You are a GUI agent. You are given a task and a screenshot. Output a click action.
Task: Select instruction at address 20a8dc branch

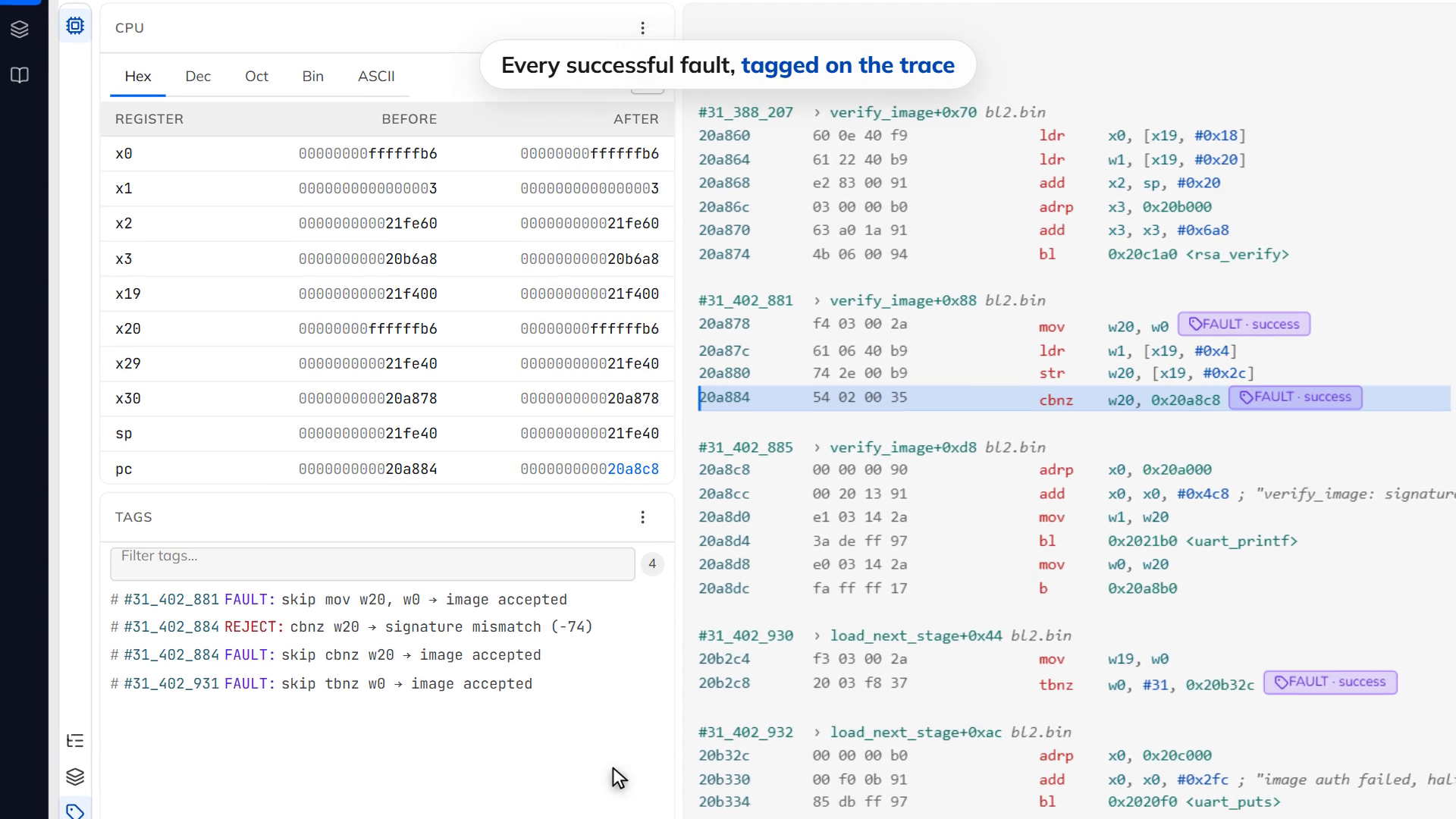(938, 588)
